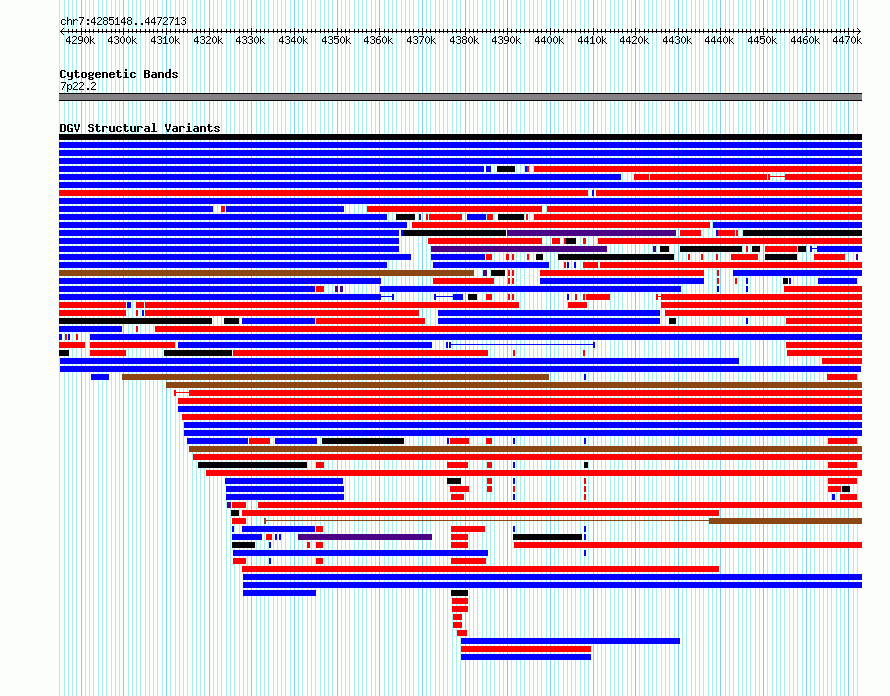Click the 4350k ruler label

tap(336, 40)
